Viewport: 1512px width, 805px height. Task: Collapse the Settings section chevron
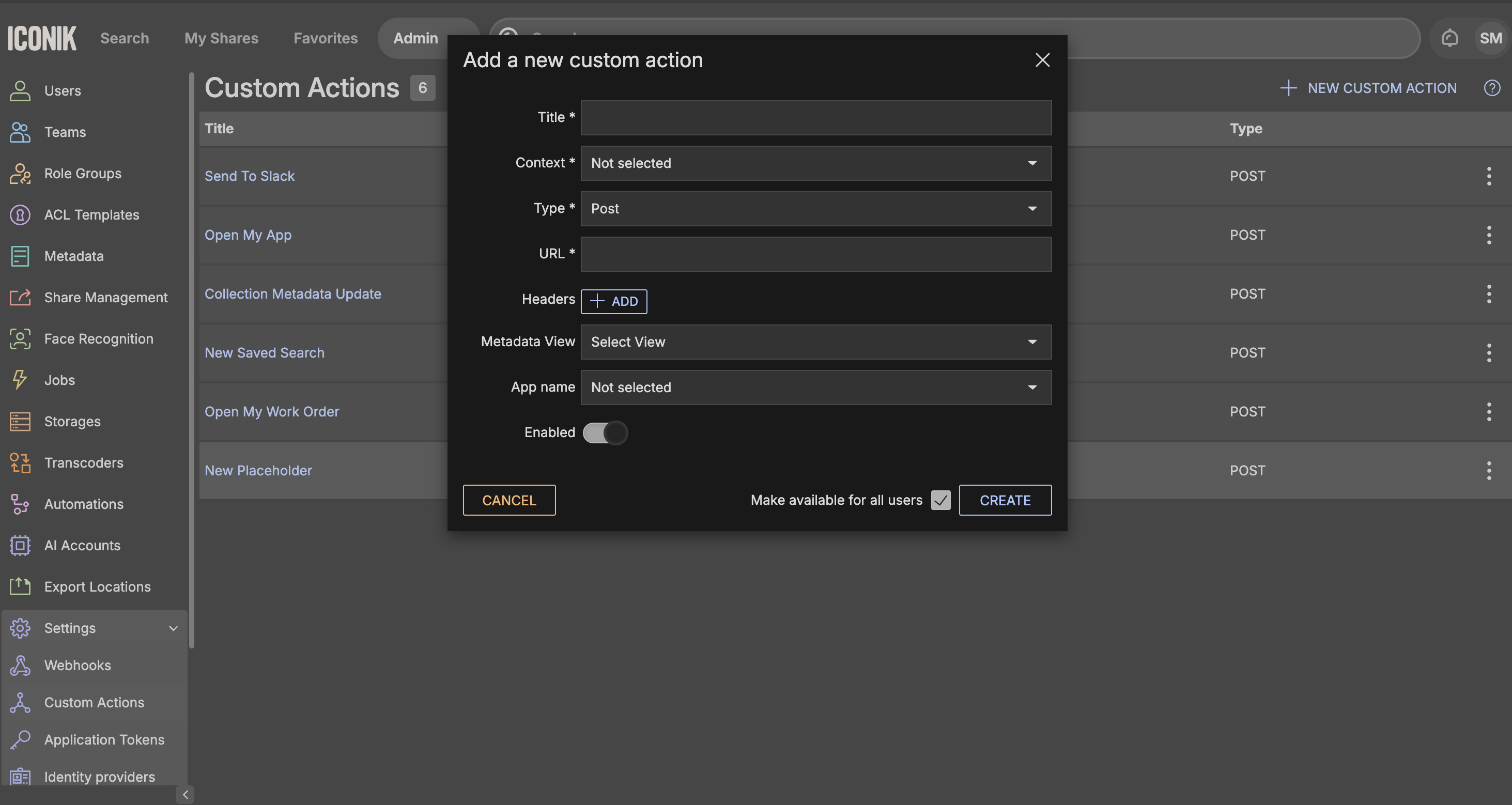pyautogui.click(x=173, y=628)
